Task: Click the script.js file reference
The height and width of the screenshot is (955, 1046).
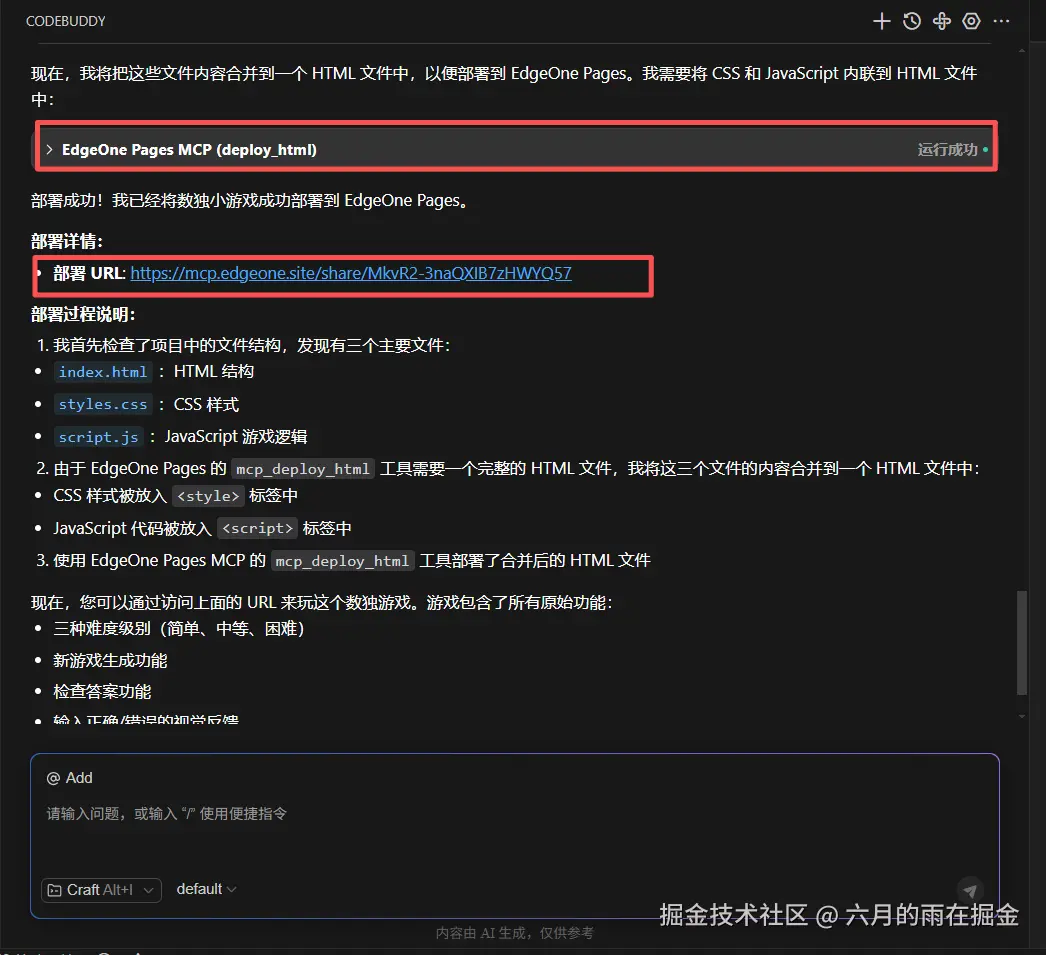Action: point(99,437)
